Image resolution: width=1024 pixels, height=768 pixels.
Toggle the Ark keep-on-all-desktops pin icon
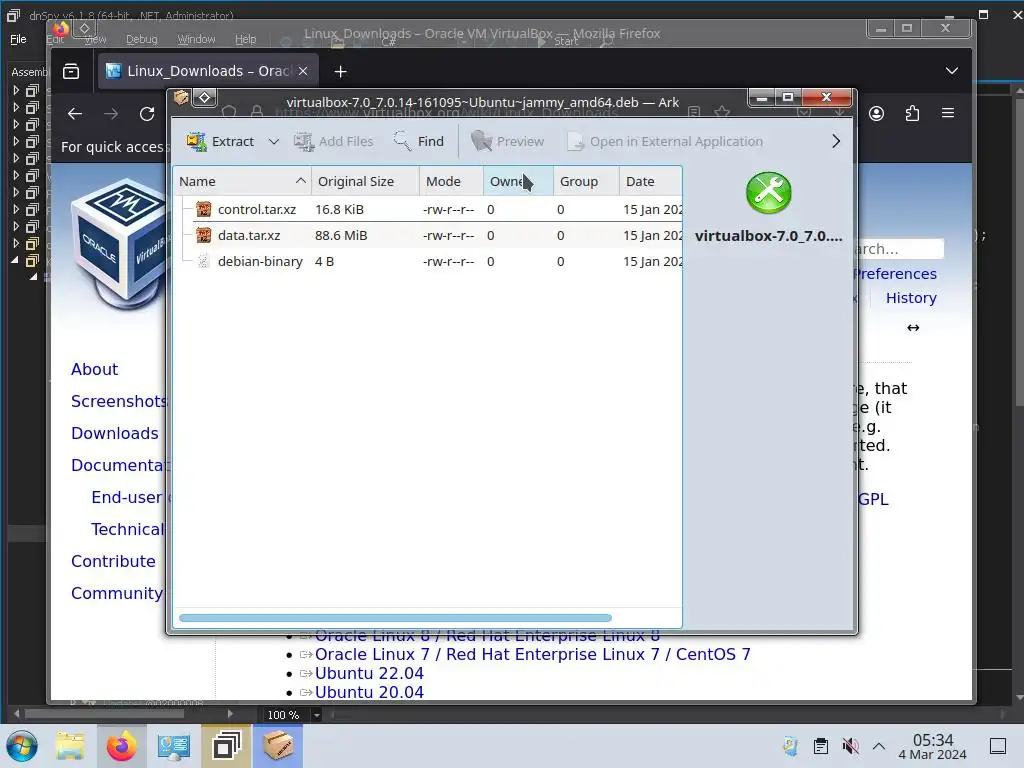click(x=204, y=98)
